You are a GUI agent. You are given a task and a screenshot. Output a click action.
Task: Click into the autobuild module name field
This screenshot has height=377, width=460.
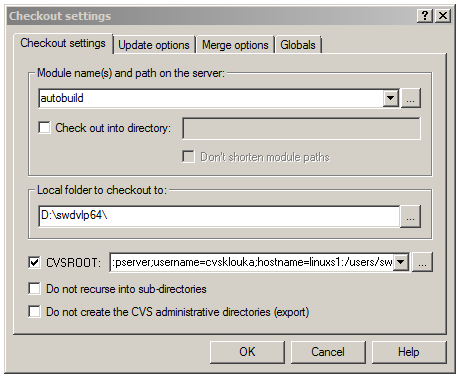tap(211, 98)
